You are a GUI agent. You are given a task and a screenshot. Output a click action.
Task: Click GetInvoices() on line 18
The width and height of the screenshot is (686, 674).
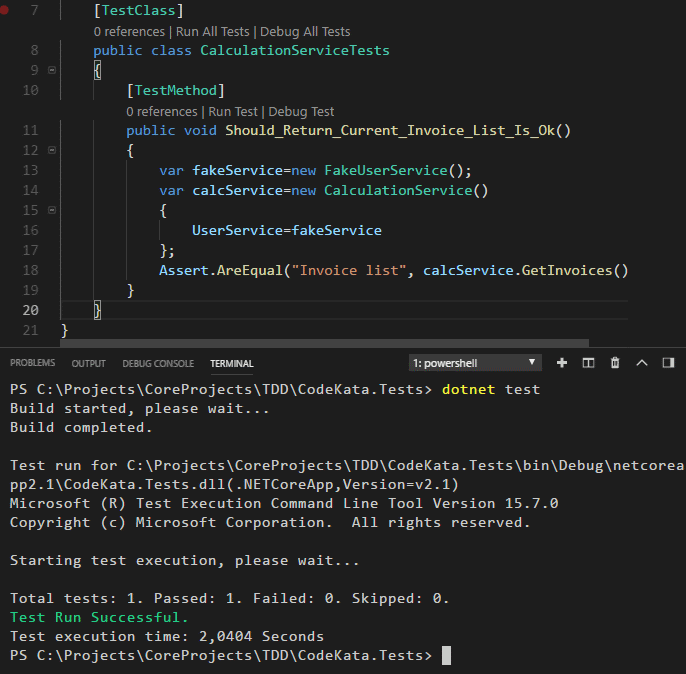pyautogui.click(x=574, y=270)
